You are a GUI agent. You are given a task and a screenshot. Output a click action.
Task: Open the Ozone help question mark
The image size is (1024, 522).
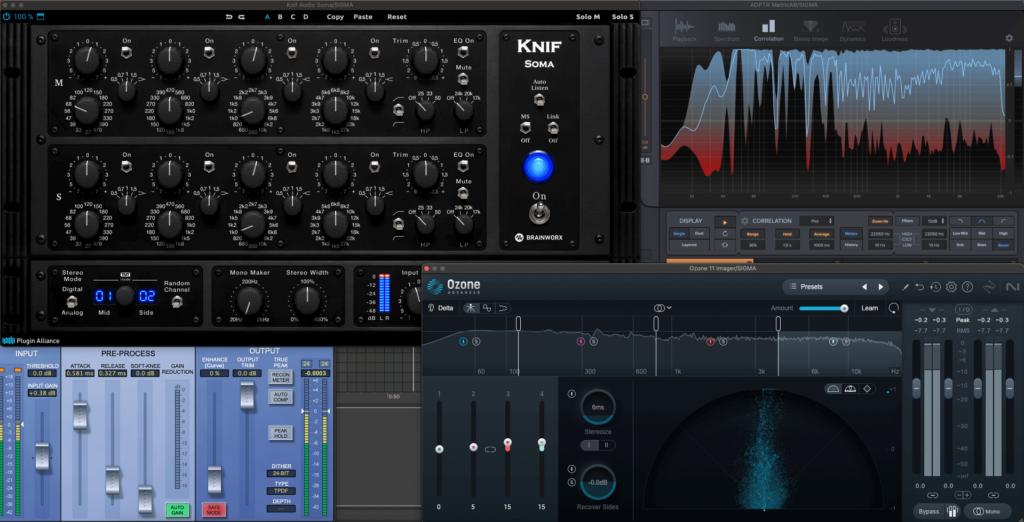click(967, 287)
